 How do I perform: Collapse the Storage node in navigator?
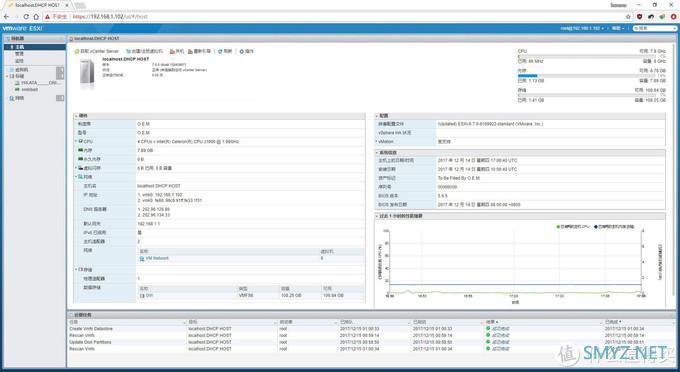(7, 76)
